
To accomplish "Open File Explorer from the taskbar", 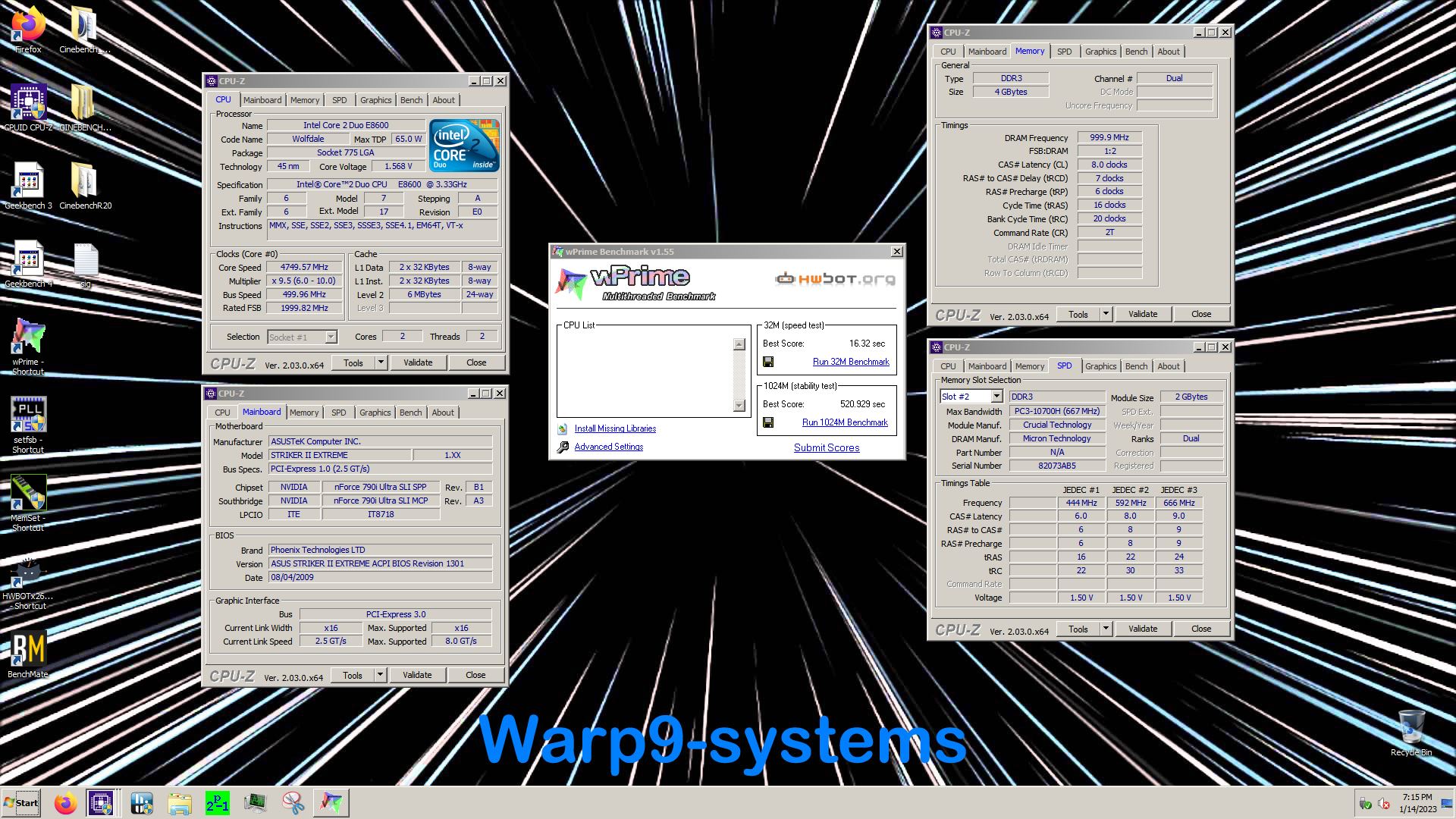I will [x=180, y=803].
